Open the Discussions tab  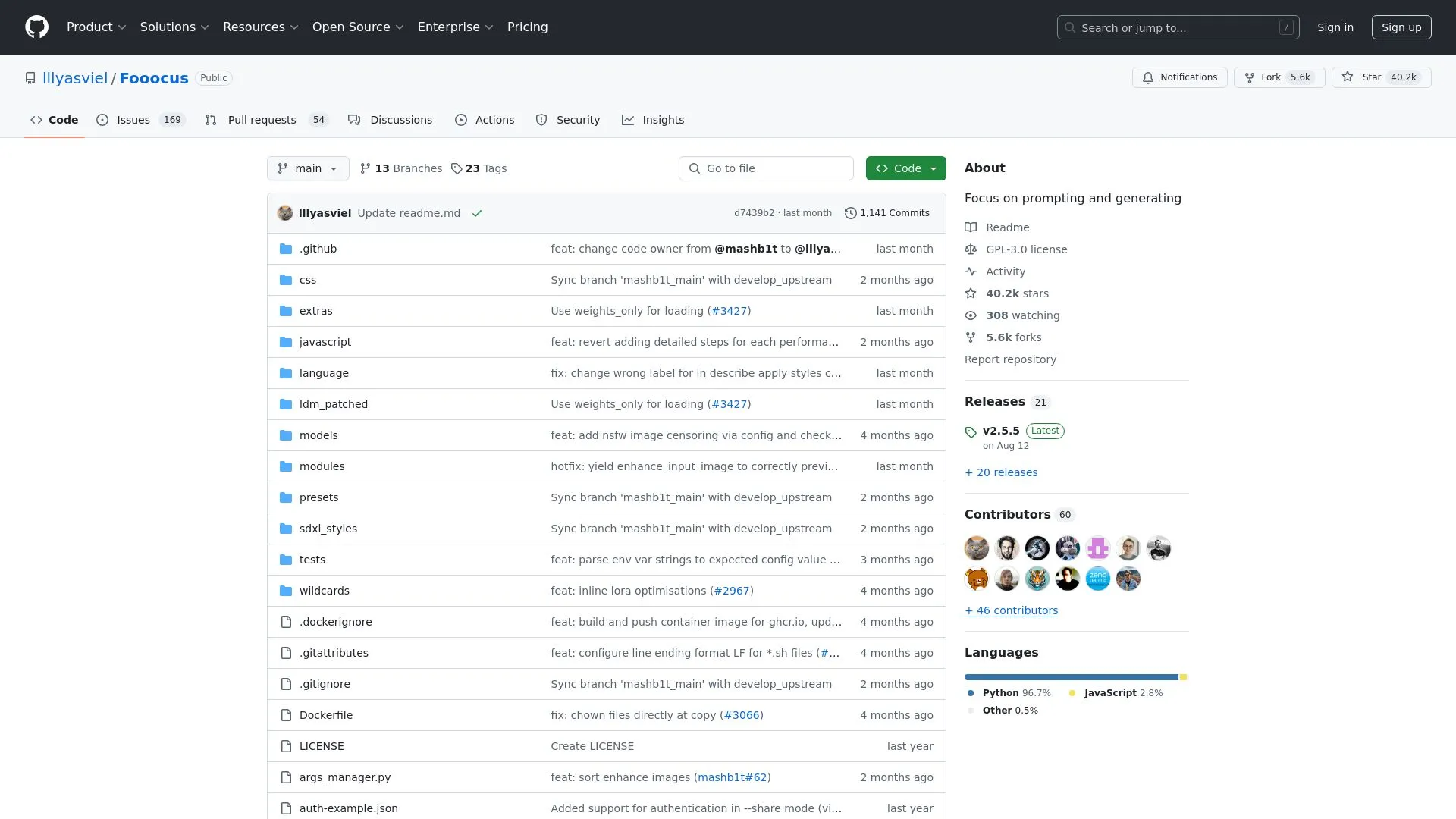(401, 120)
